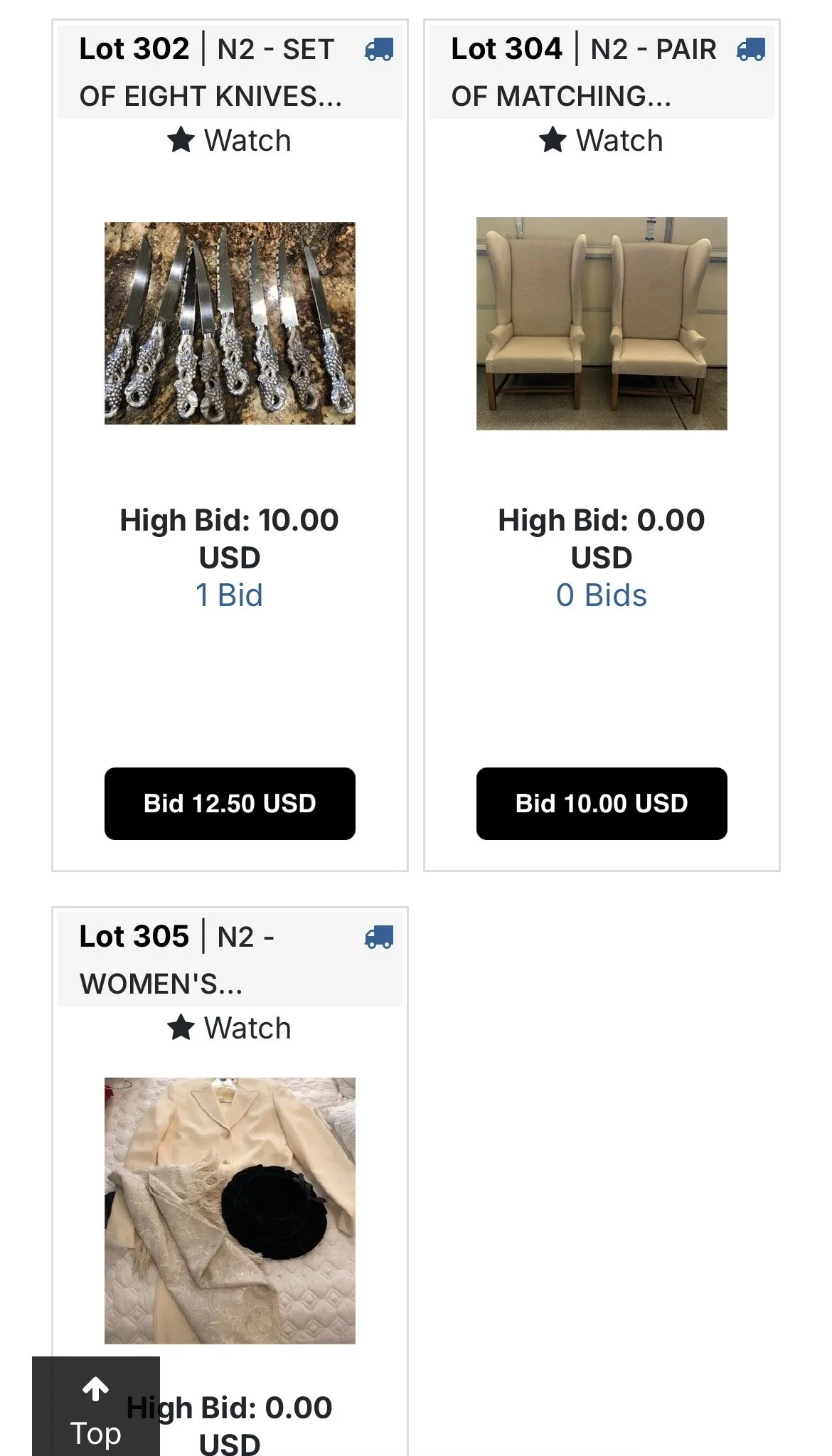Open the silver knives set photo
The image size is (832, 1456).
point(230,324)
